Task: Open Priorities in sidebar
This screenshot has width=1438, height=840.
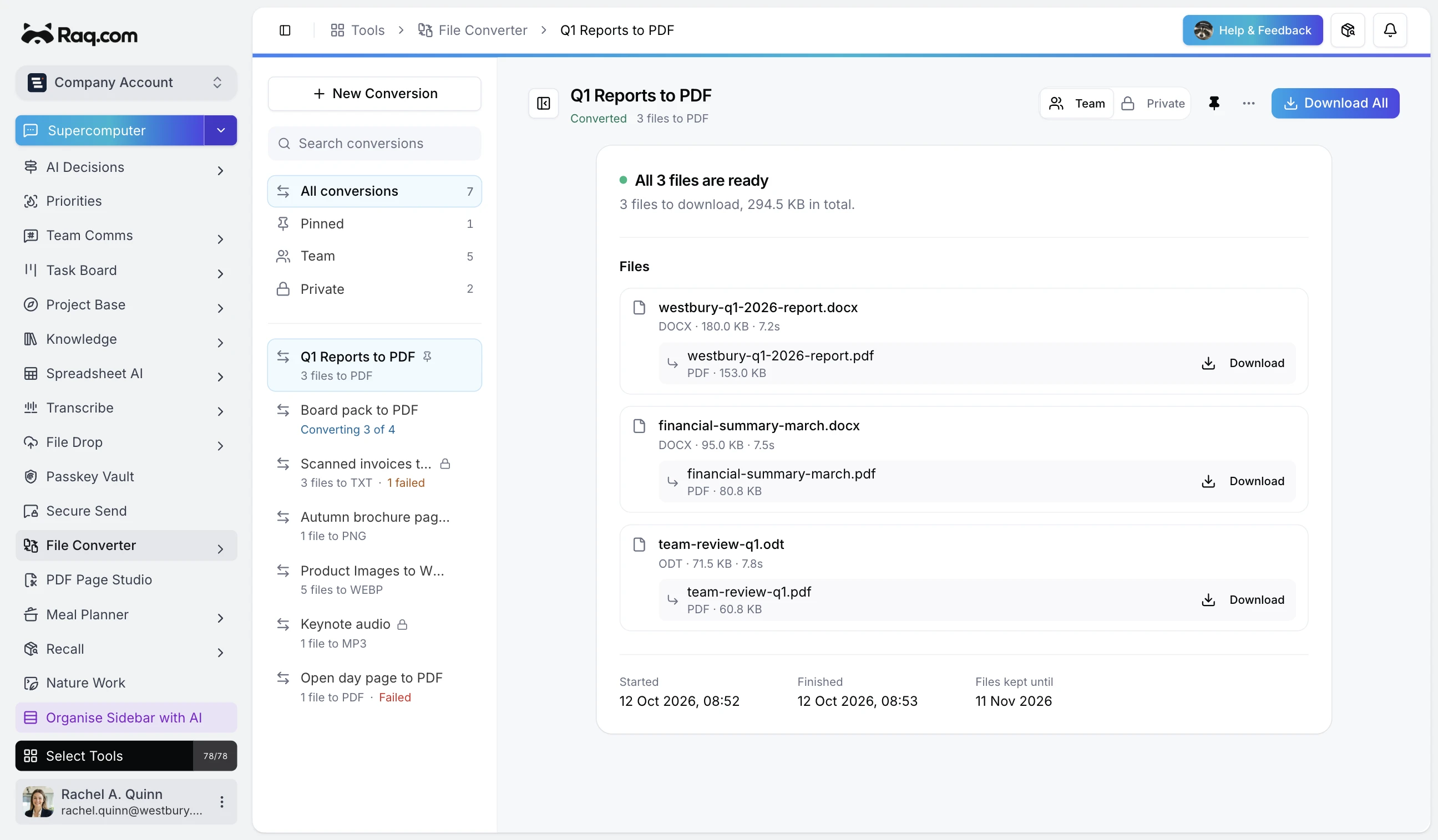Action: pyautogui.click(x=126, y=201)
